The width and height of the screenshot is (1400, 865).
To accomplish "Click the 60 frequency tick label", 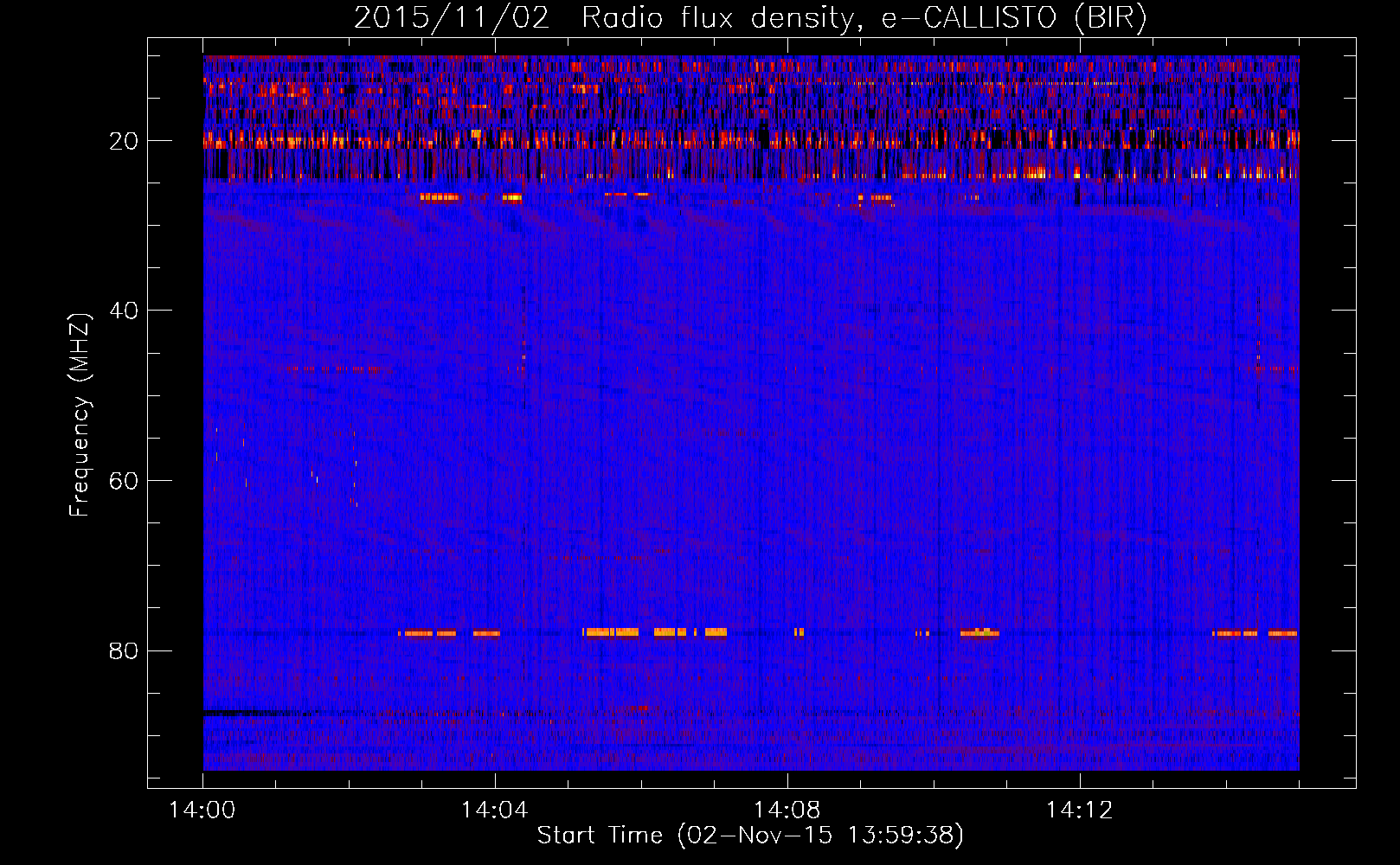I will pos(124,481).
